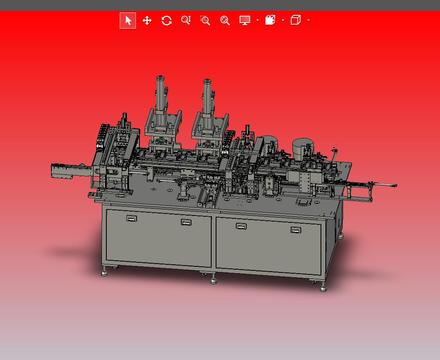The image size is (440, 360).
Task: Activate the Select arrow cursor tool
Action: [128, 21]
